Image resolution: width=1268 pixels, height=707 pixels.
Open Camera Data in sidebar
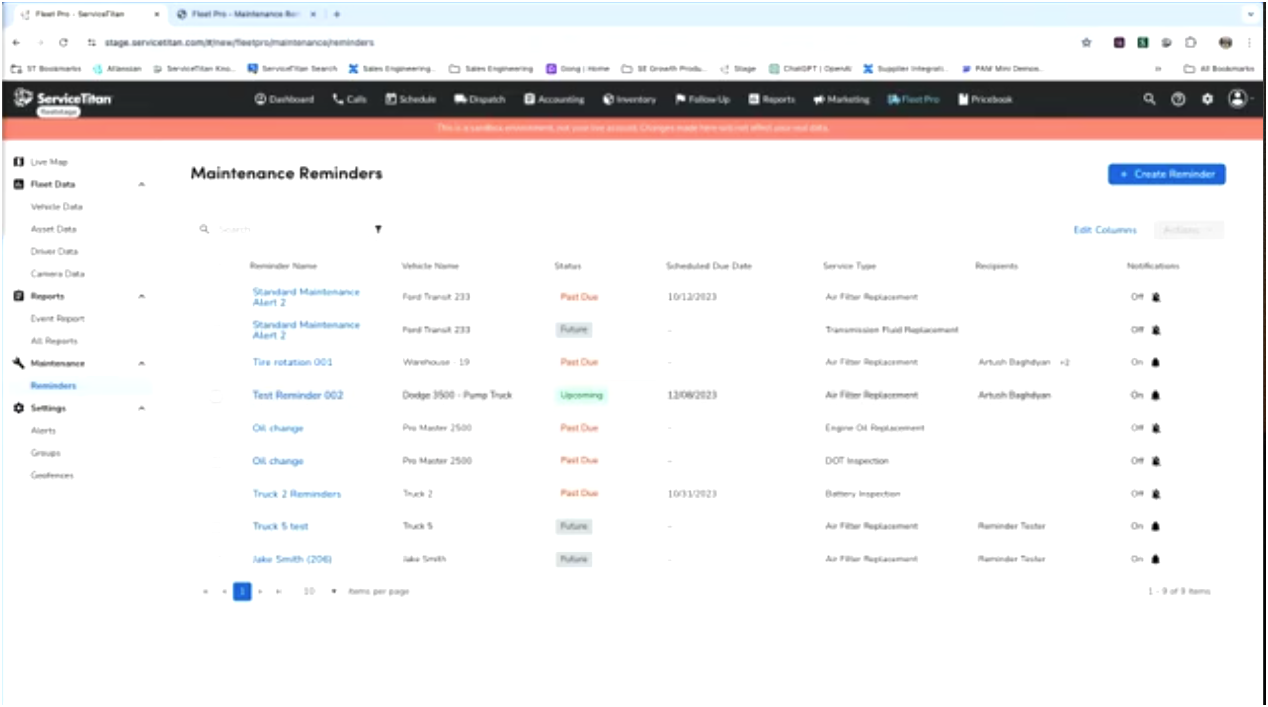click(x=58, y=274)
